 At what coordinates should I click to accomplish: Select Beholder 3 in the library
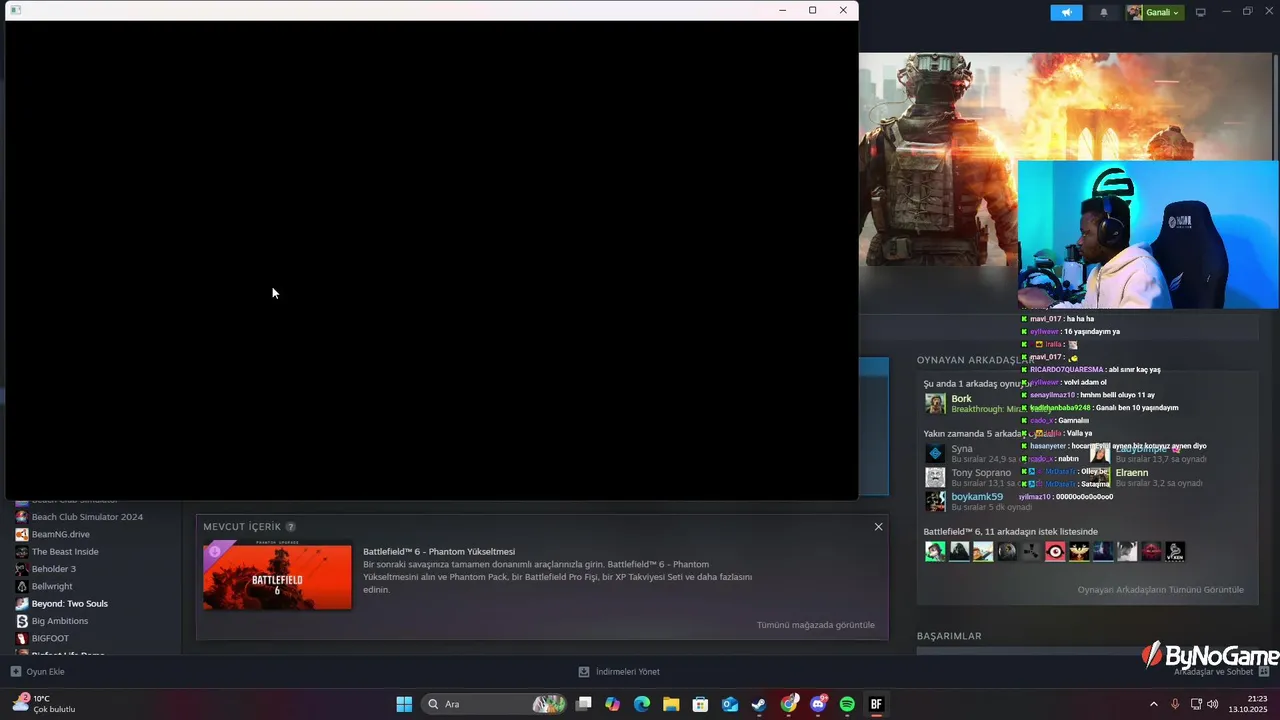[54, 569]
